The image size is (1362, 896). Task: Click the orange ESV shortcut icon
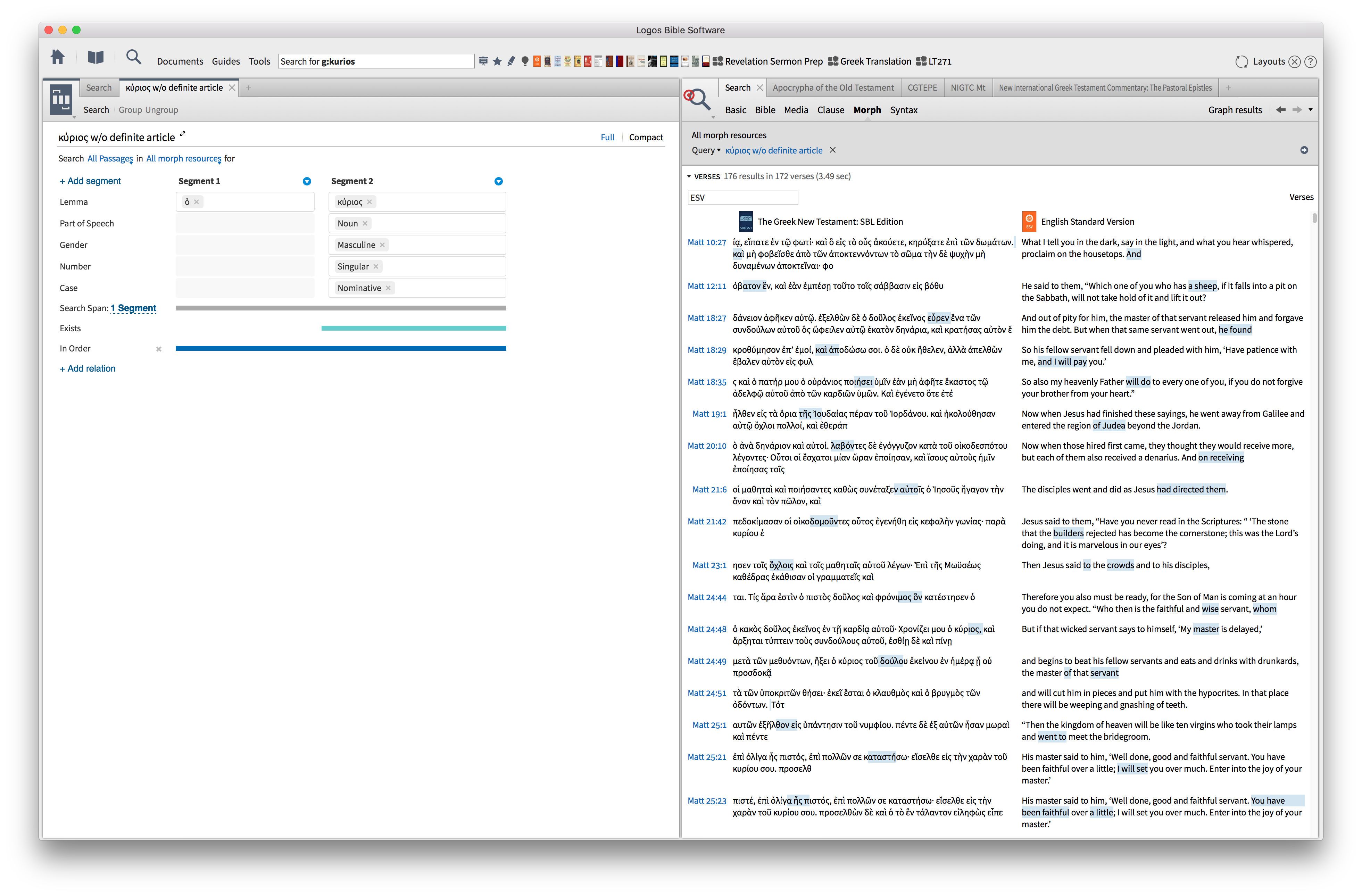[537, 61]
